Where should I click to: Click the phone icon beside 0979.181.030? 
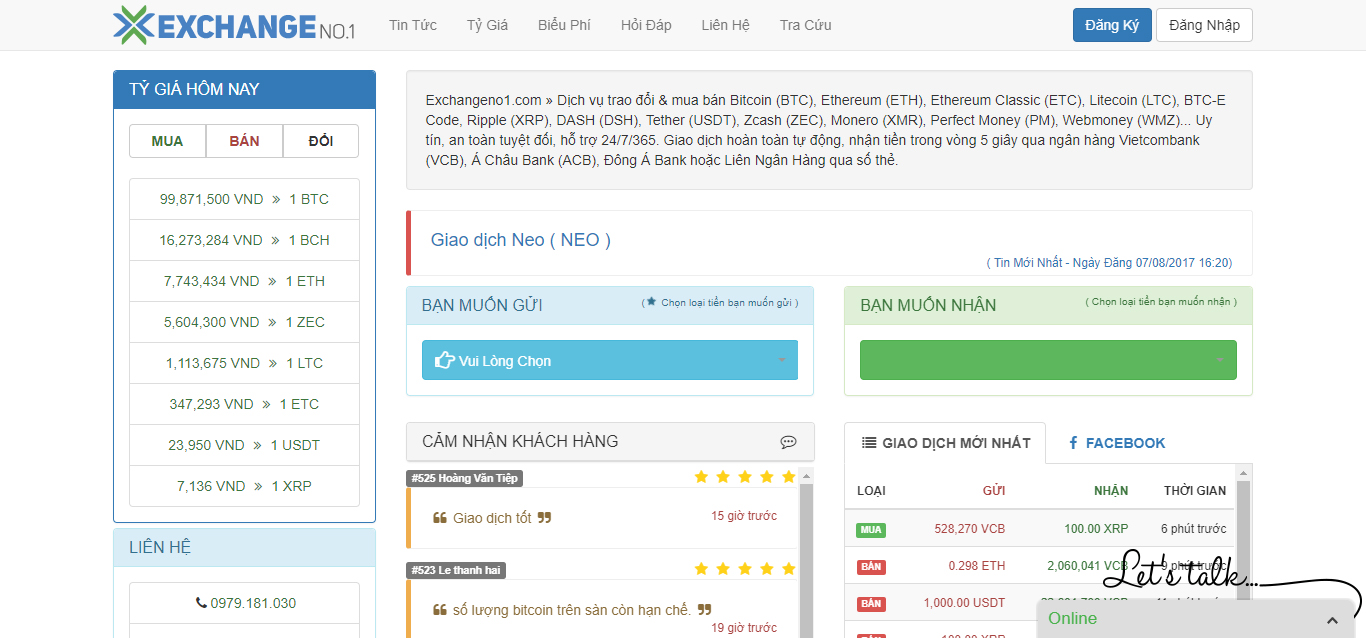coord(201,603)
